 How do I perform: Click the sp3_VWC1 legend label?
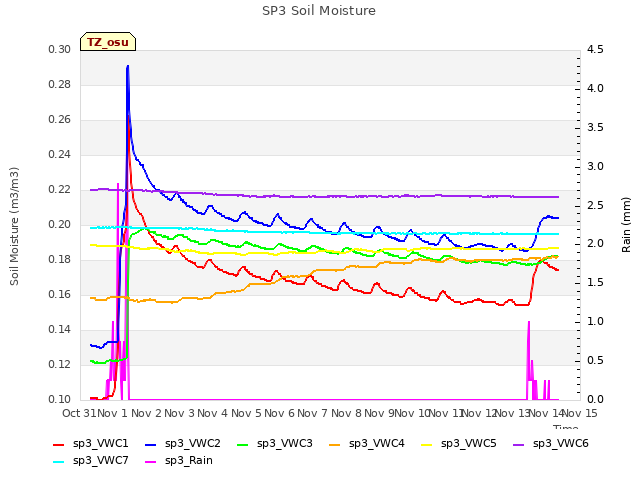click(x=100, y=443)
